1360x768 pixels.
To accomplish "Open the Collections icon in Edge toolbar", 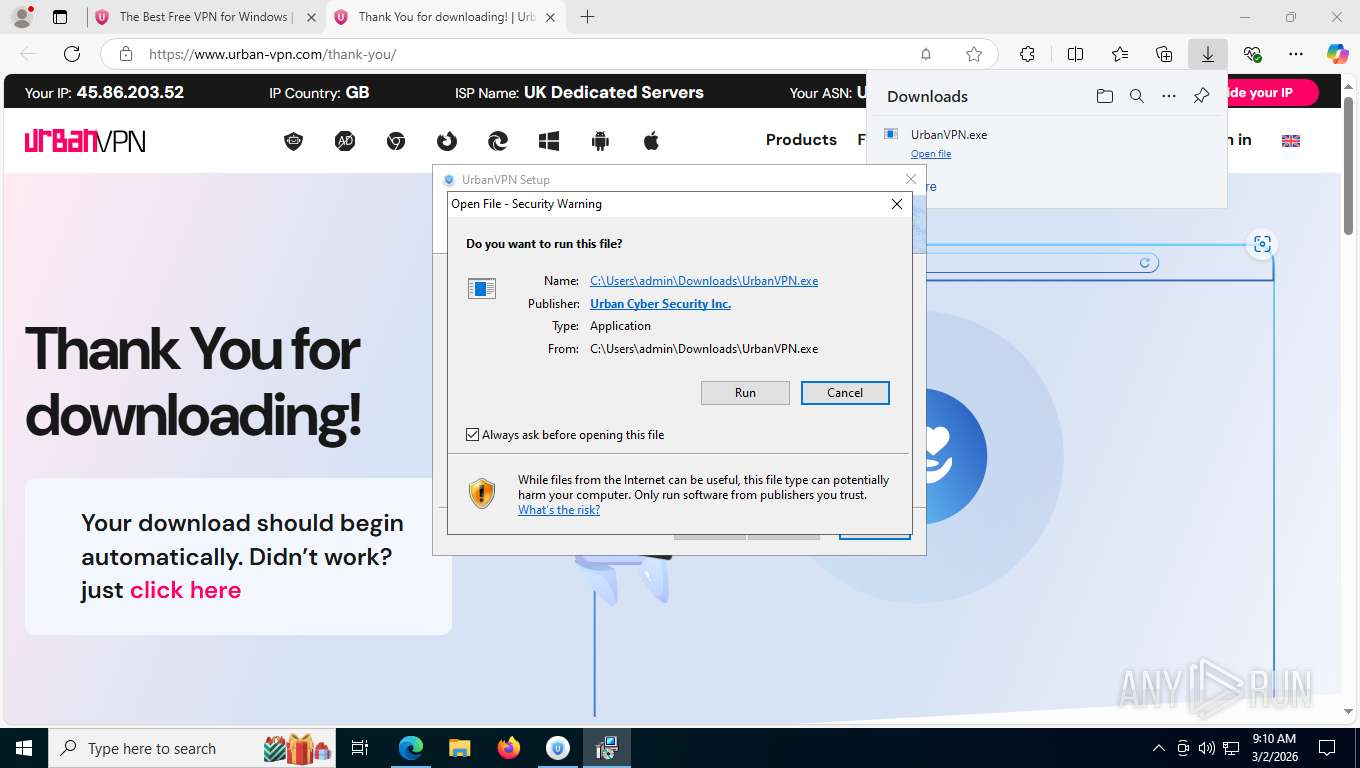I will pos(1164,54).
